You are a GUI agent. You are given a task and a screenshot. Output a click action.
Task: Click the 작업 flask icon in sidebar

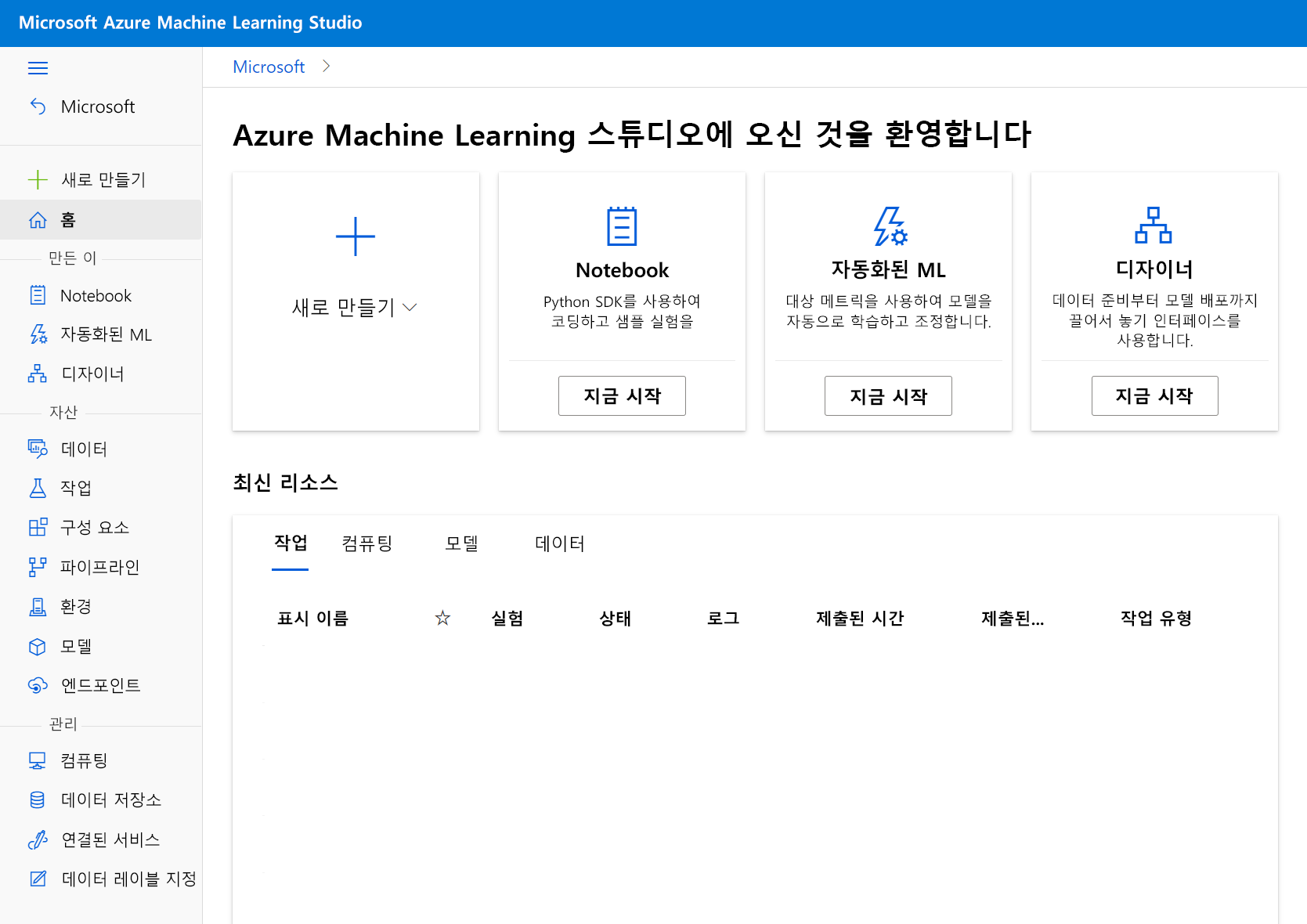pos(38,488)
